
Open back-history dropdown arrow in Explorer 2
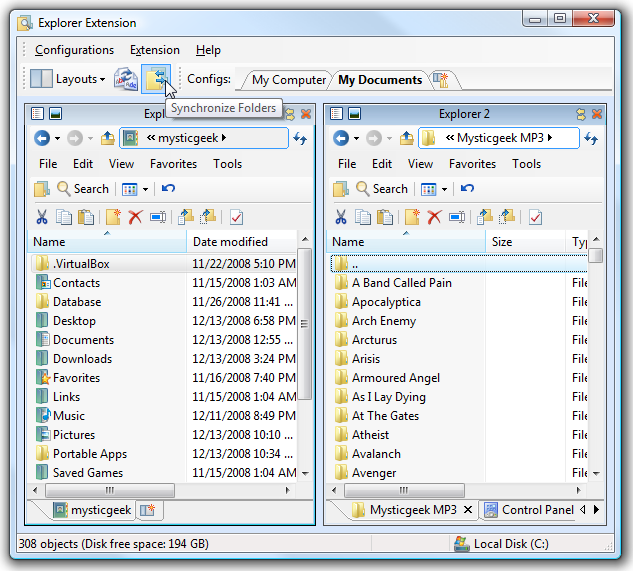(357, 139)
